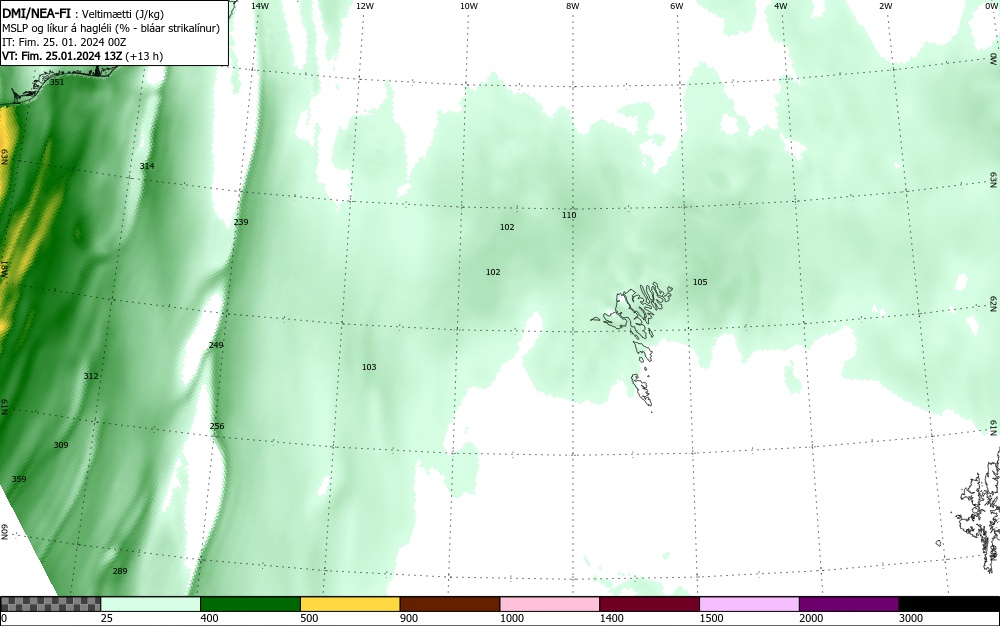
Task: Click the value 312 on the map
Action: click(x=91, y=375)
